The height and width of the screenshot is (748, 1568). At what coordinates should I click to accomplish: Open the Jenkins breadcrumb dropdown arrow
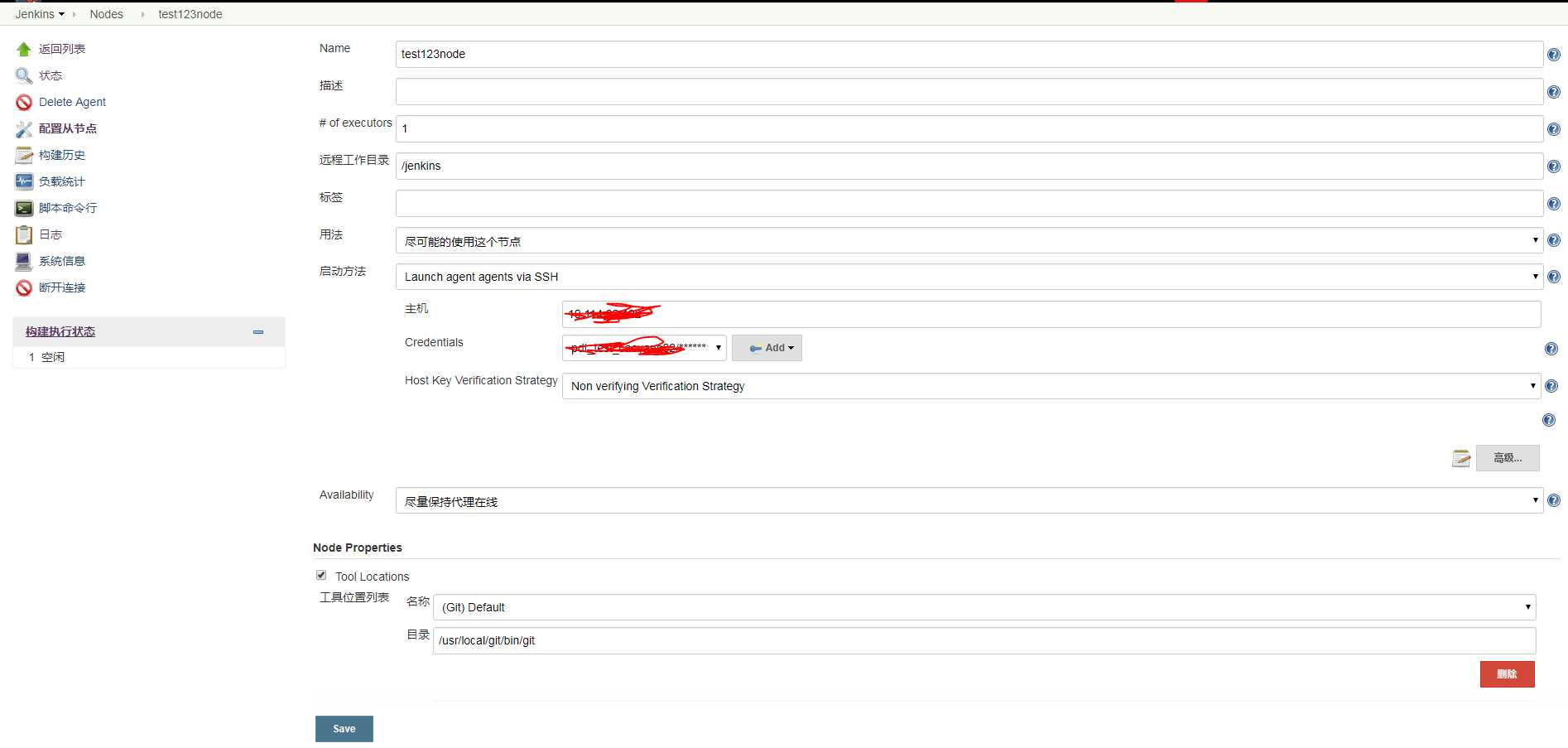61,14
